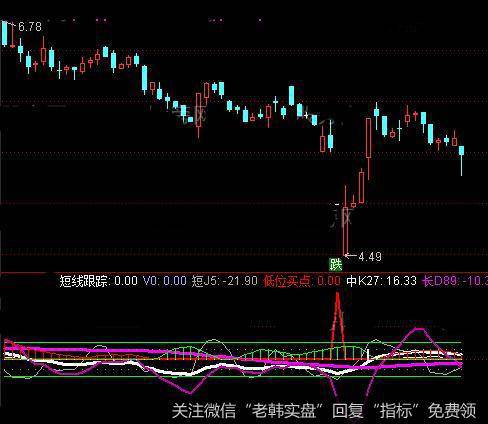The width and height of the screenshot is (488, 424).
Task: Select the 4.49 low price label
Action: 370,256
